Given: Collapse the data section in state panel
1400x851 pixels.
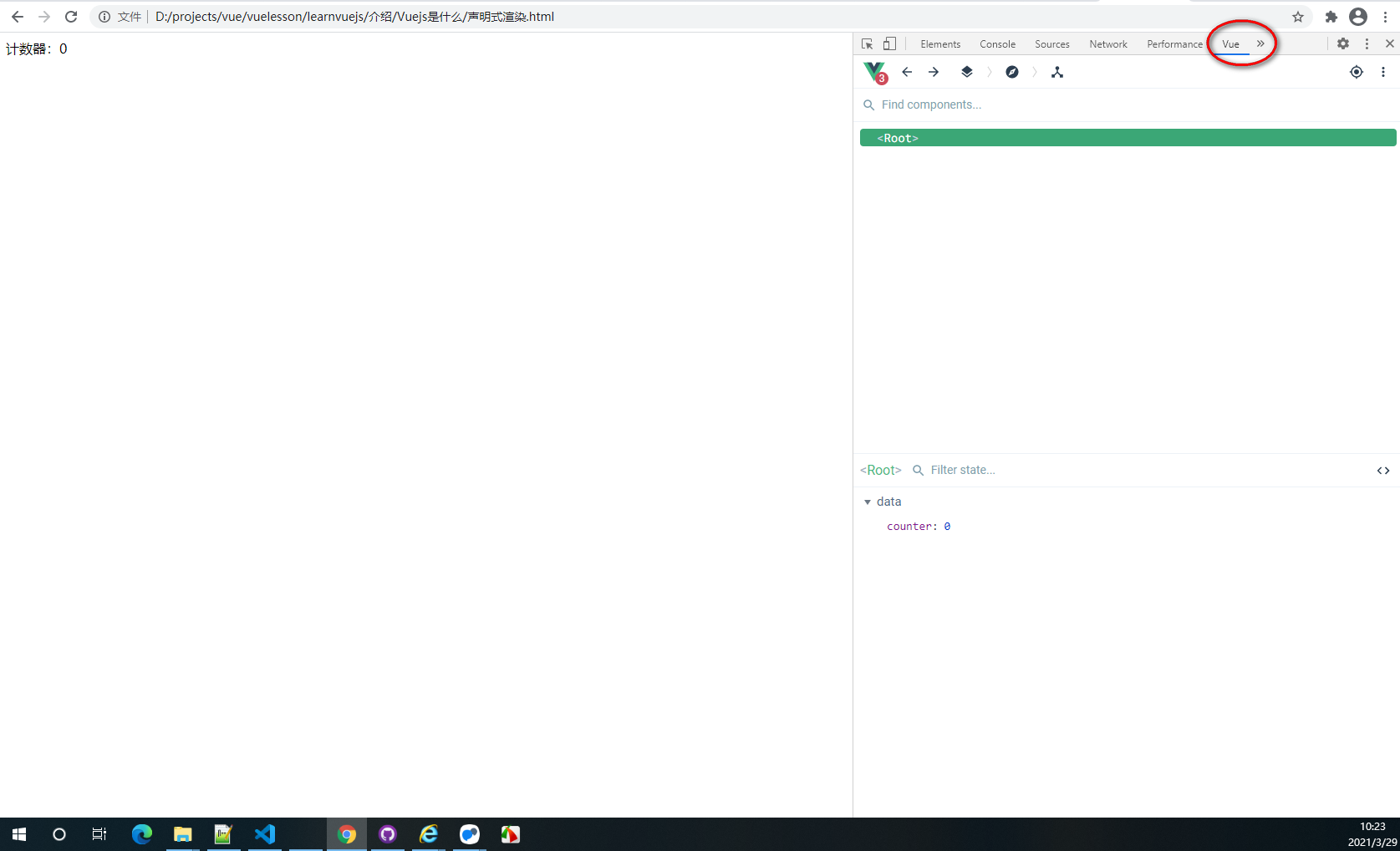Looking at the screenshot, I should [868, 502].
